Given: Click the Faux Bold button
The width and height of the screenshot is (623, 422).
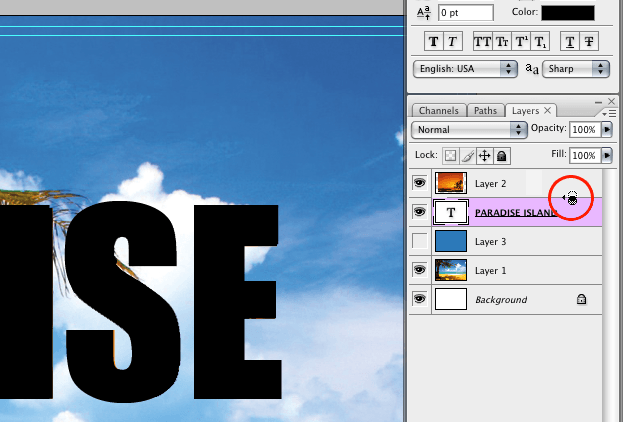Looking at the screenshot, I should (x=434, y=41).
